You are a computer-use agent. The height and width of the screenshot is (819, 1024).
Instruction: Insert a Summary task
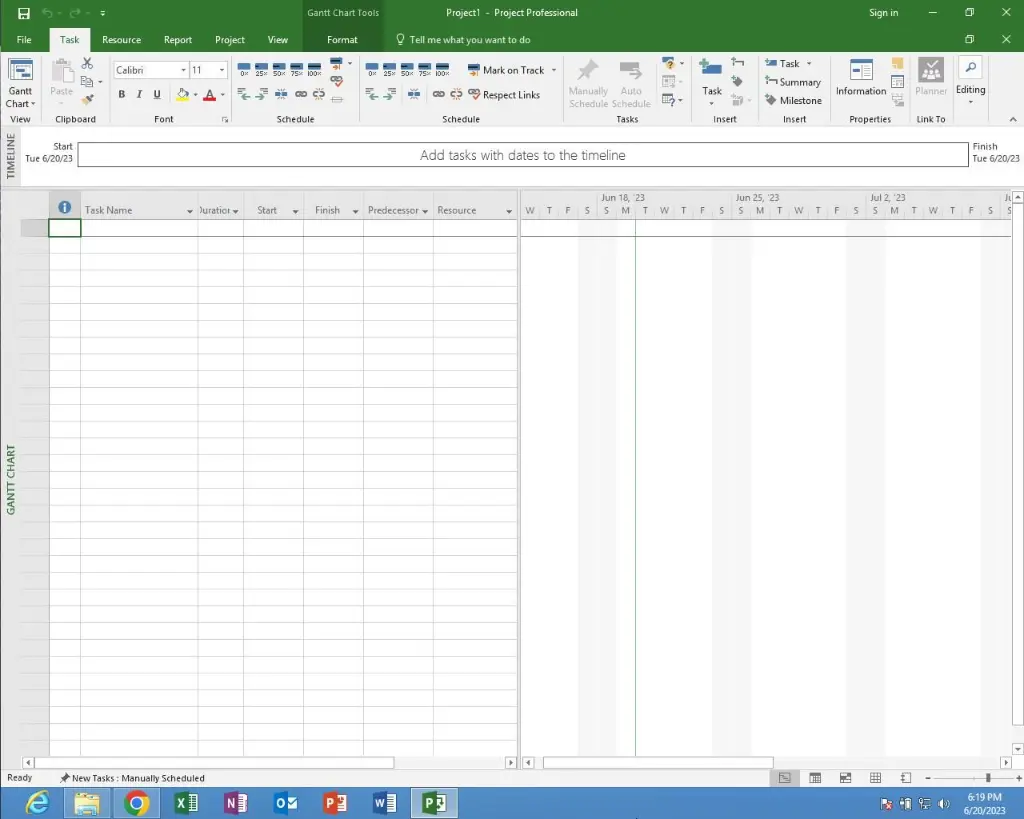tap(793, 82)
